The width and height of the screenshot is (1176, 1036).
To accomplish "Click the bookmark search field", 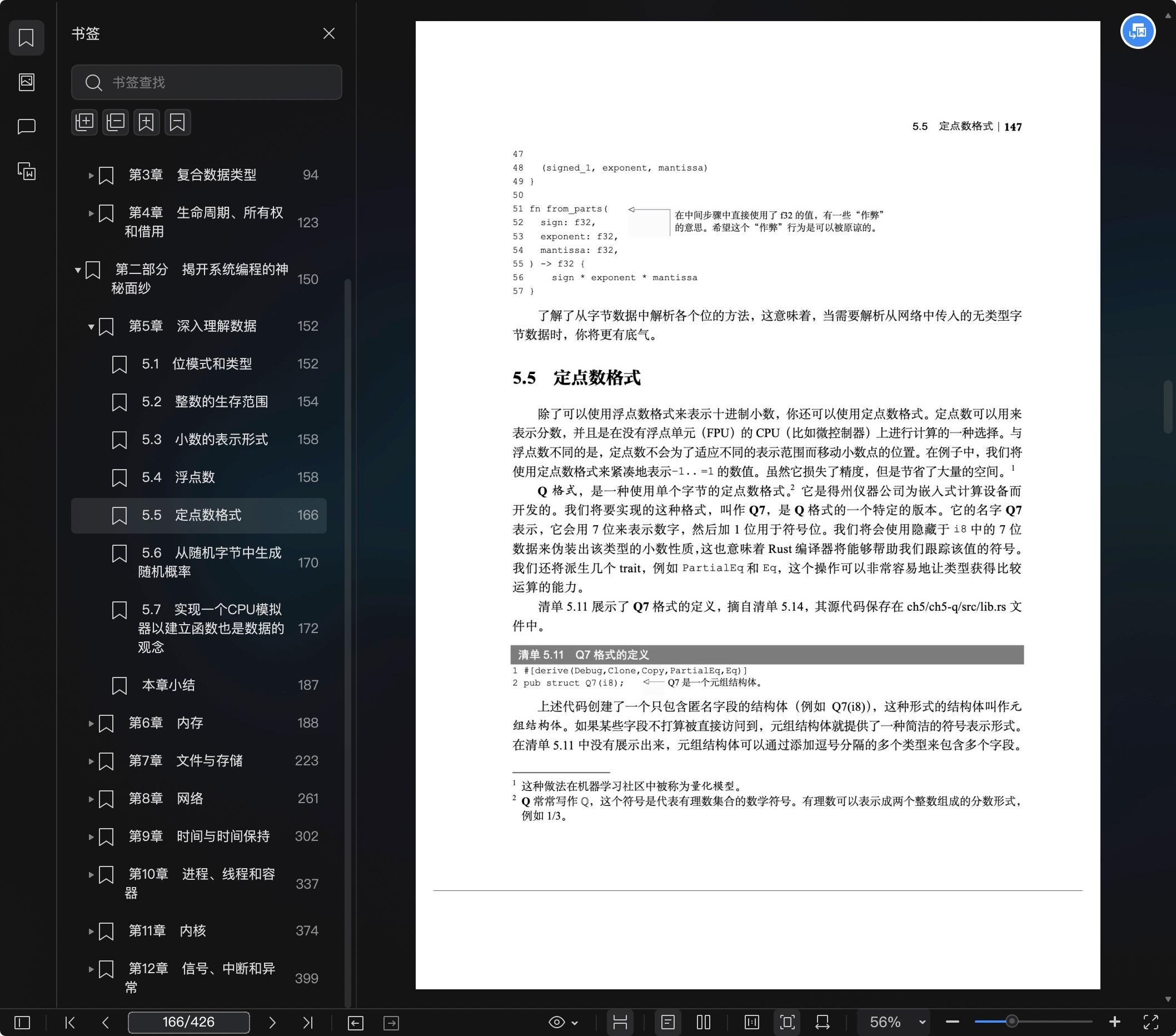I will (x=207, y=82).
